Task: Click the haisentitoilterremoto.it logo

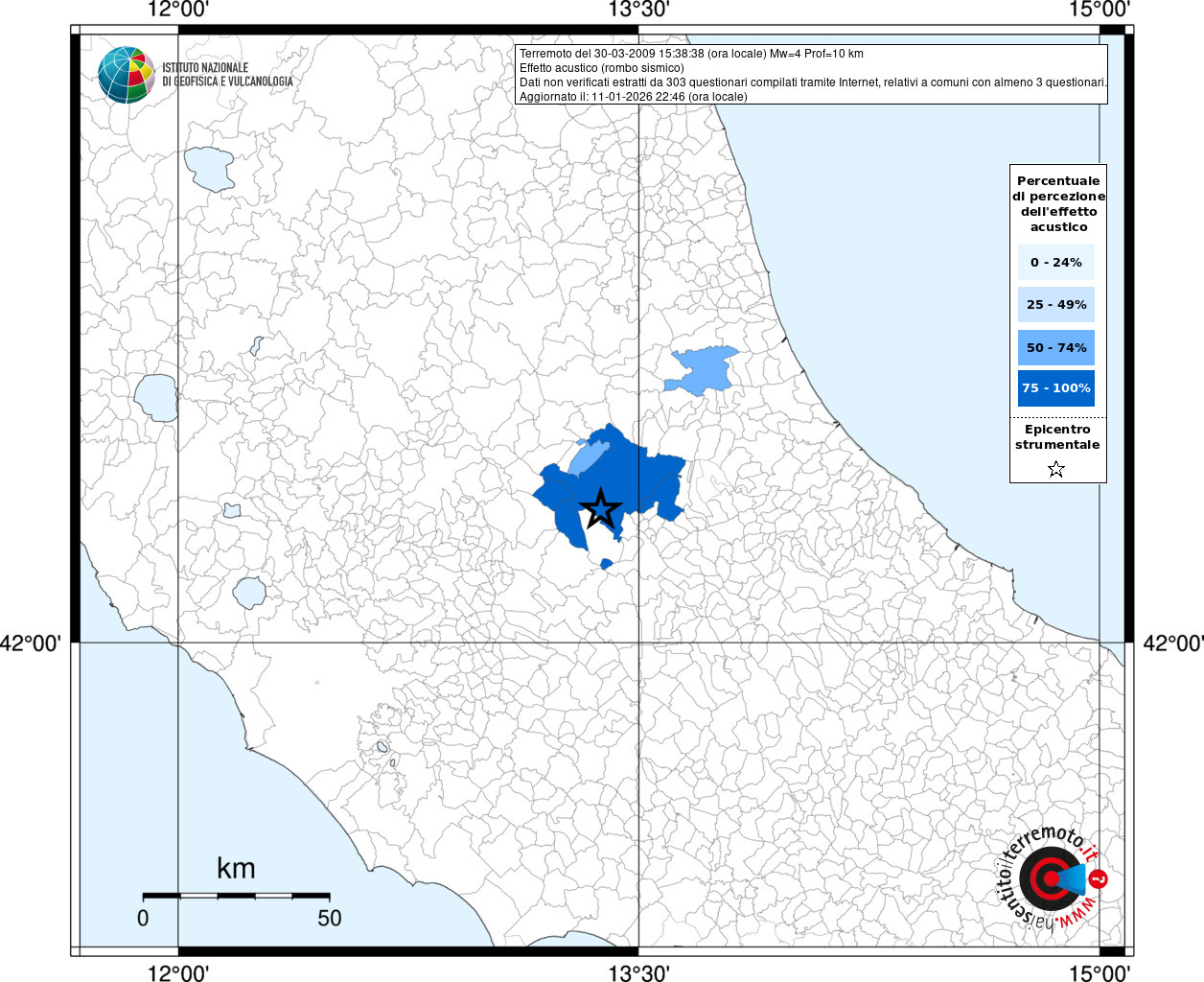Action: pos(1053,877)
